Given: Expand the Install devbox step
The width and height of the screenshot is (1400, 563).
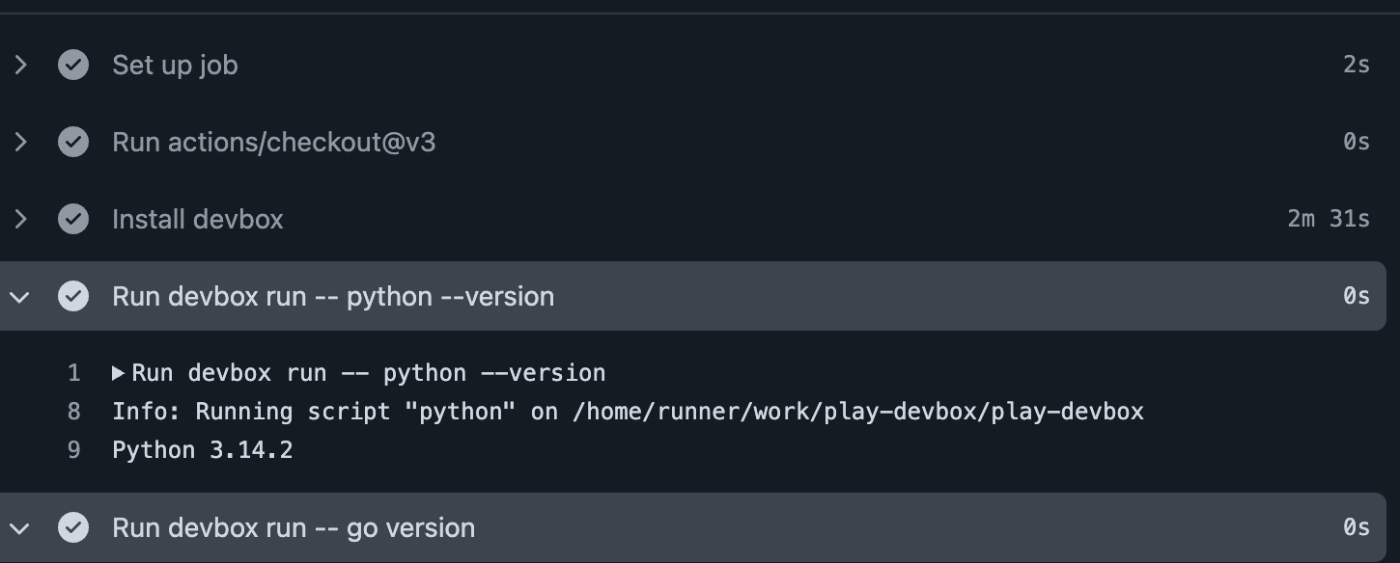Looking at the screenshot, I should click(20, 219).
